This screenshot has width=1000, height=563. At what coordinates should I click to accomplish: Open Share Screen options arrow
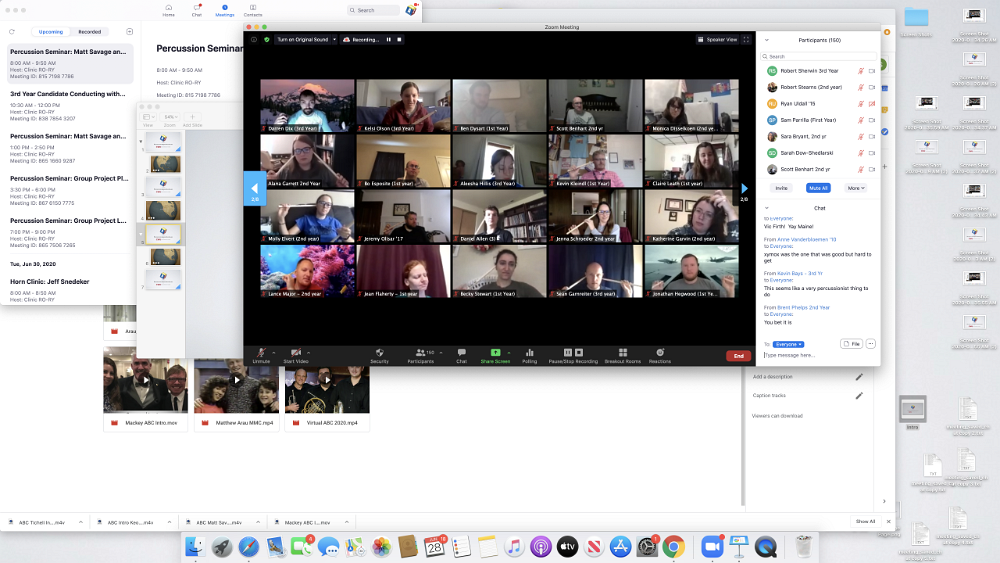point(509,352)
